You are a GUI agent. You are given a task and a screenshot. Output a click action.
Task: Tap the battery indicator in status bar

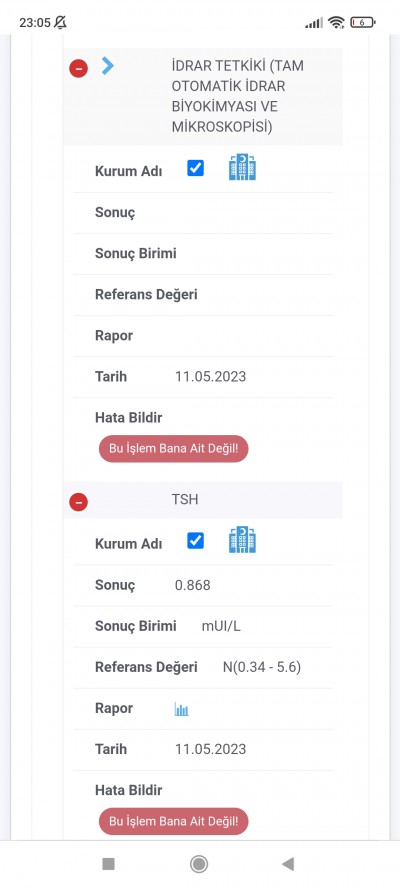point(363,23)
